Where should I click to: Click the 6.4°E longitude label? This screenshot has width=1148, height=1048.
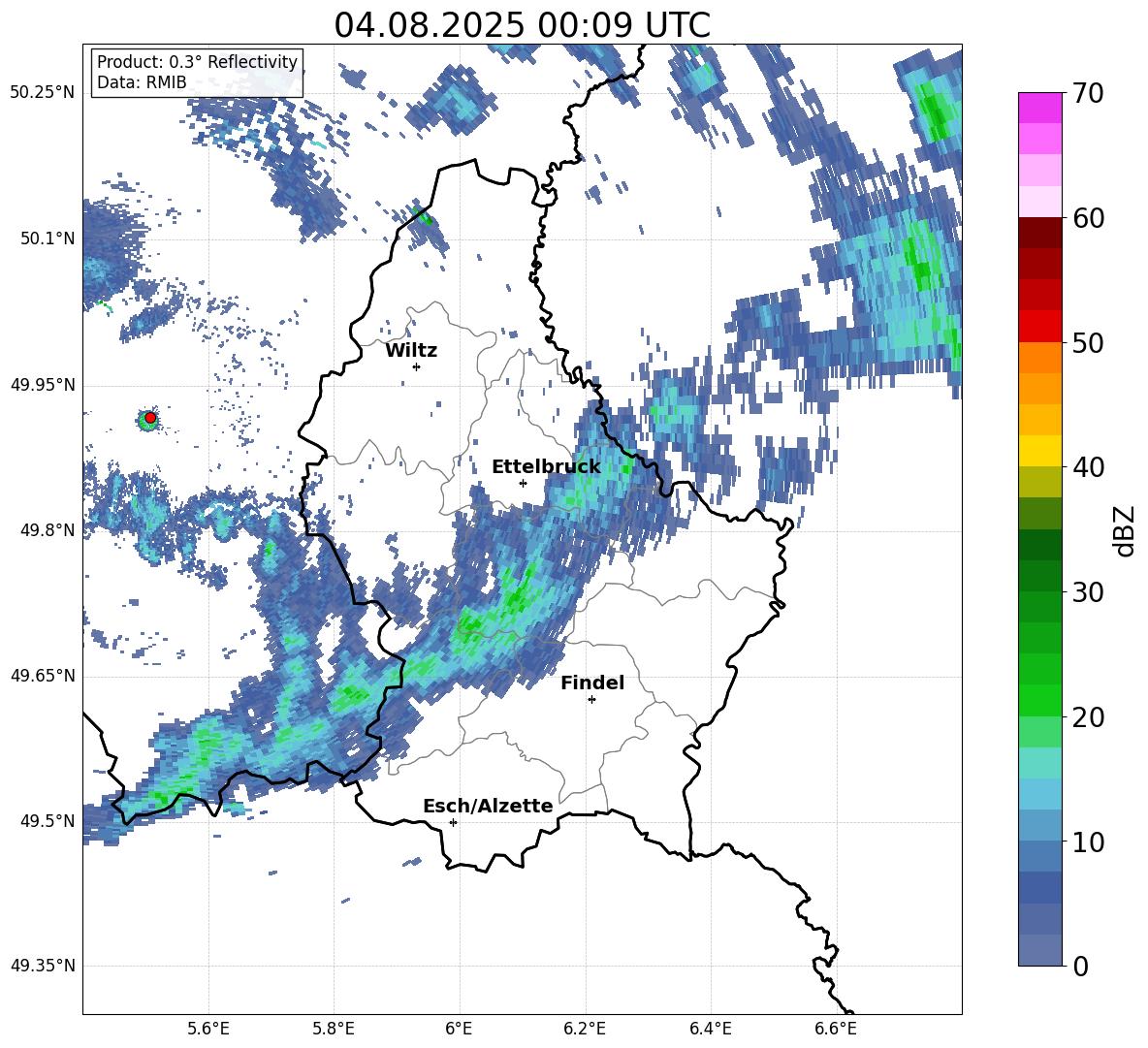point(710,1029)
